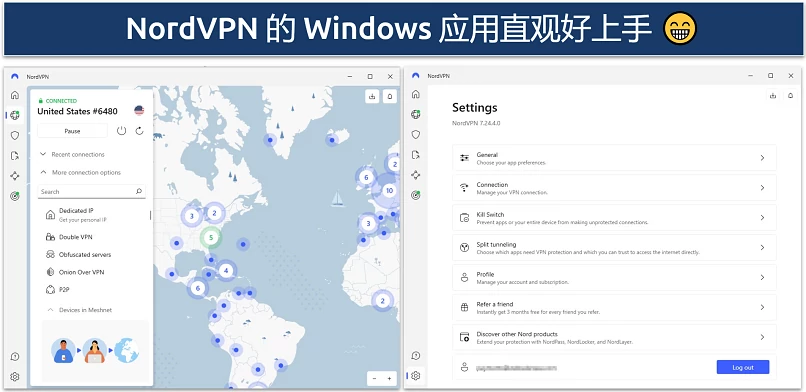806x392 pixels.
Task: Open Refer a friend row
Action: coord(614,307)
